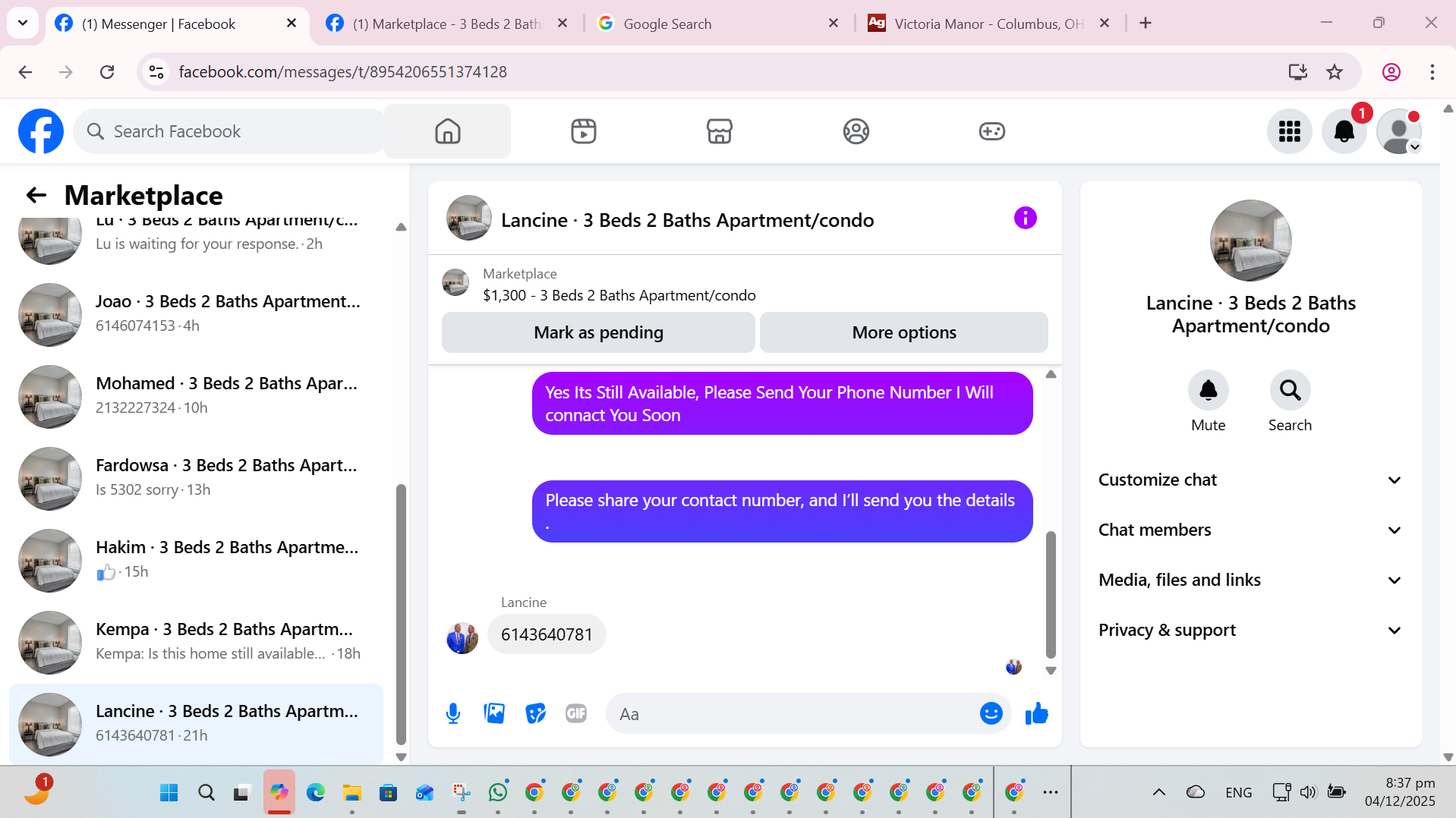
Task: Open the Facebook menu grid icon
Action: [x=1289, y=131]
